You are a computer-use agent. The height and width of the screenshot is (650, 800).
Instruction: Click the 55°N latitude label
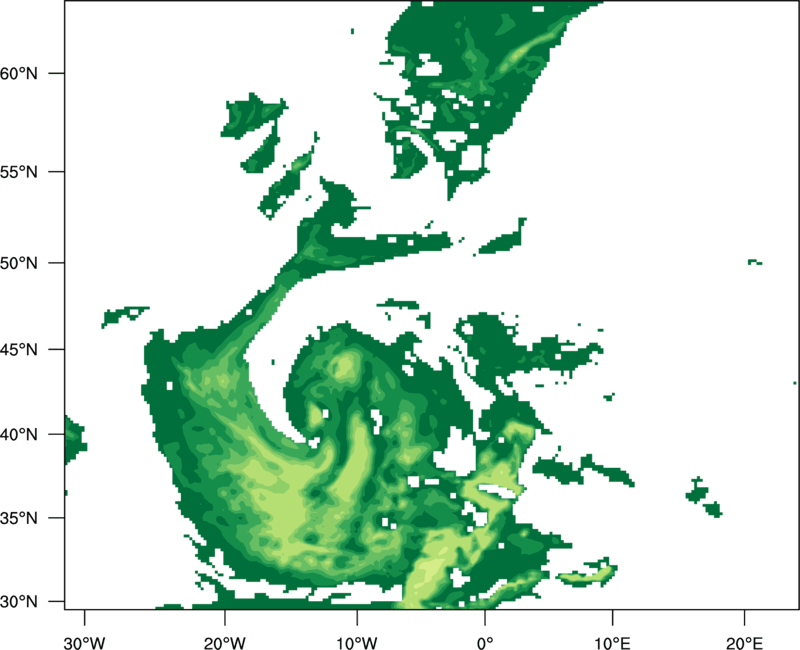[x=19, y=172]
